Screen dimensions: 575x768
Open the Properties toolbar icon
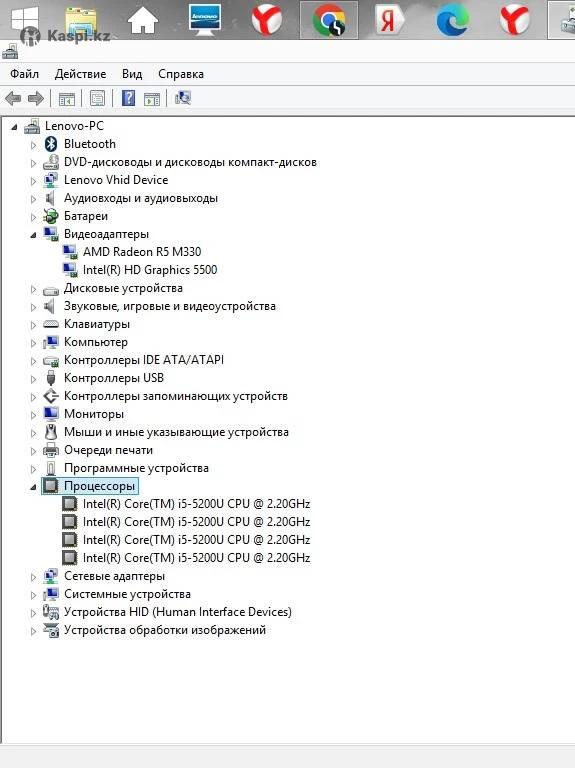pos(97,98)
